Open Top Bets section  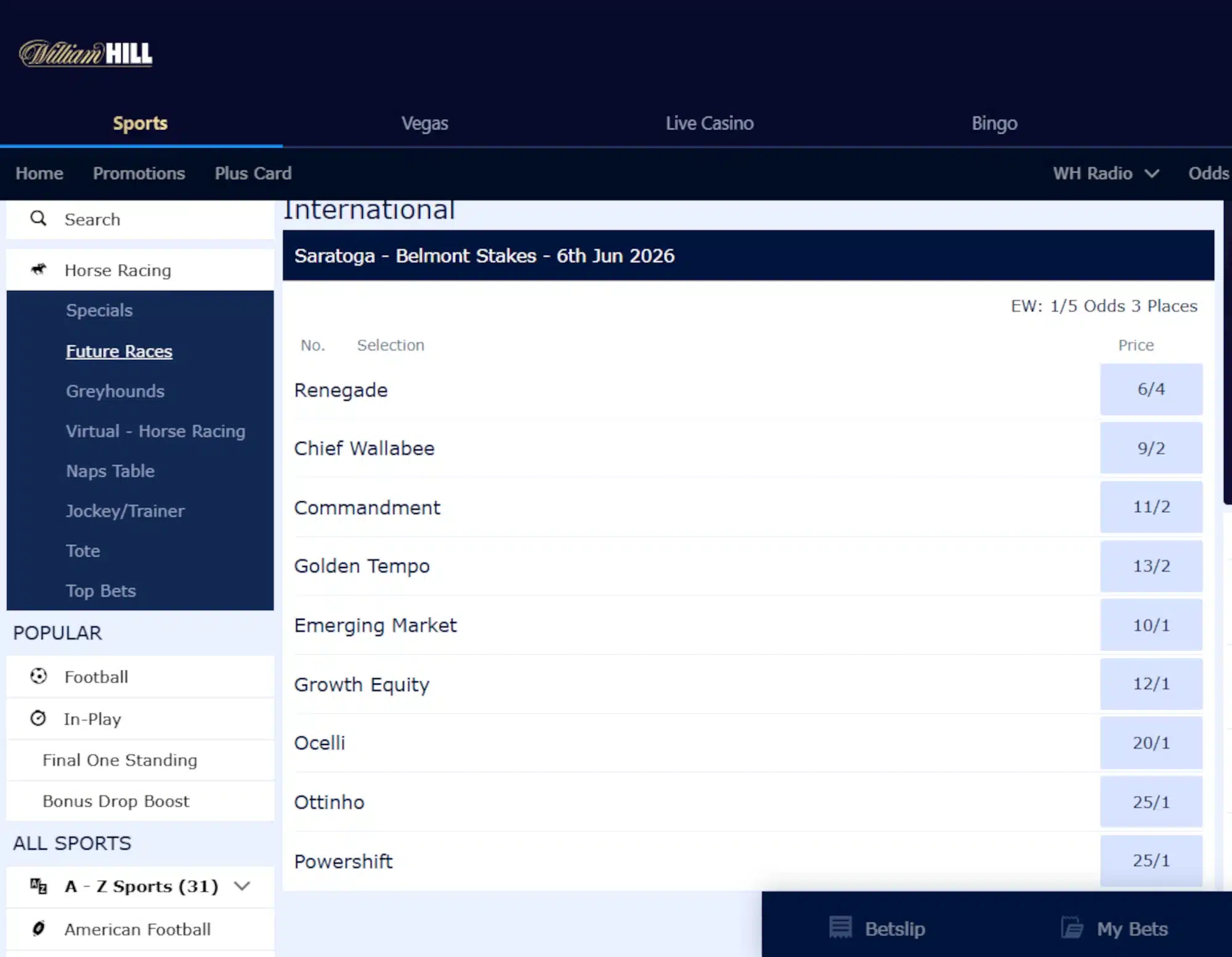(x=101, y=591)
